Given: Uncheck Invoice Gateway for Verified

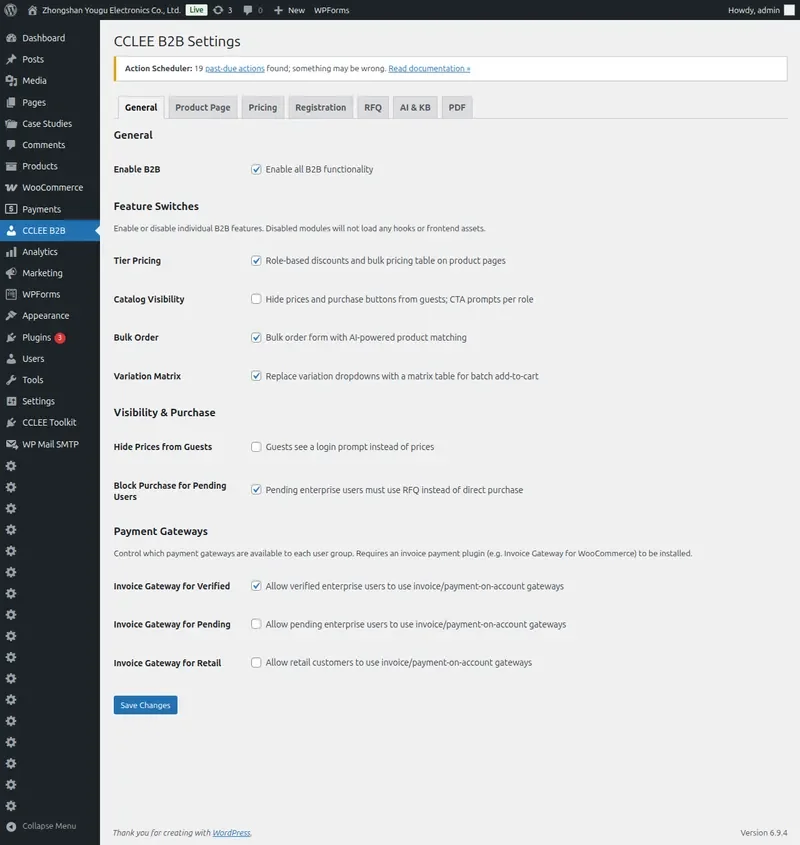Looking at the screenshot, I should [x=256, y=586].
